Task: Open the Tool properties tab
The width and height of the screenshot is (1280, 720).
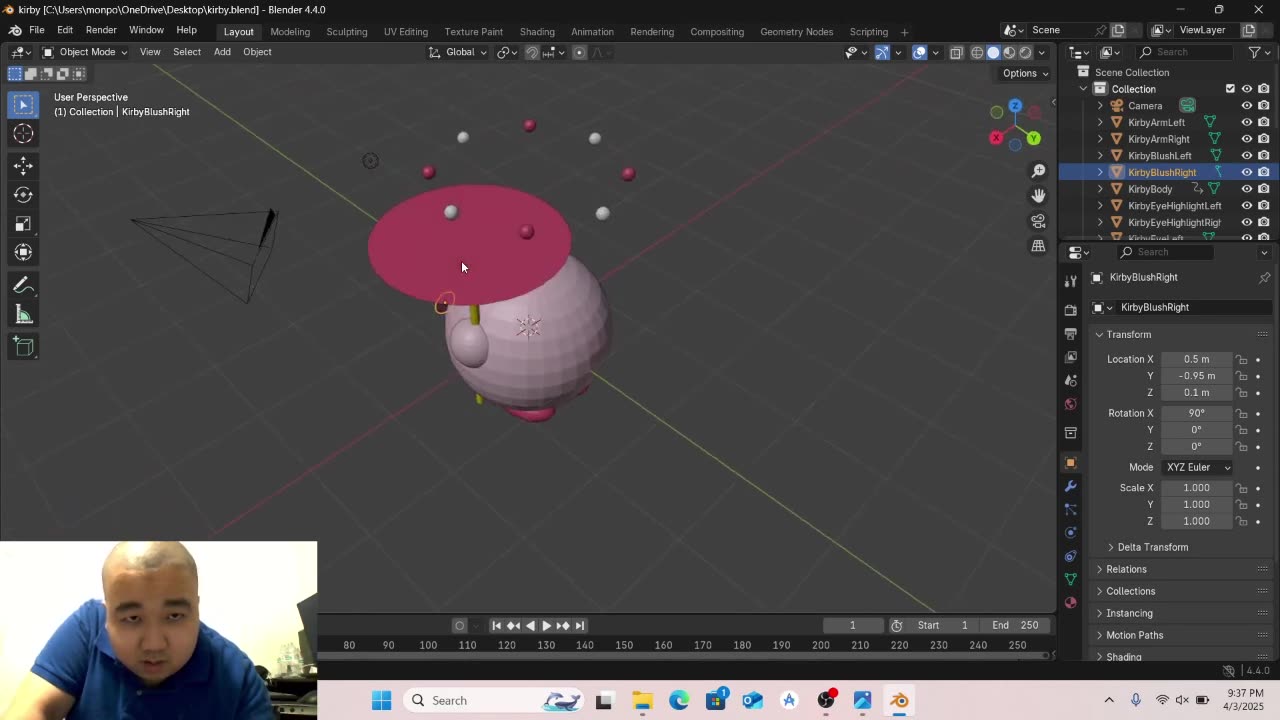Action: click(1071, 281)
